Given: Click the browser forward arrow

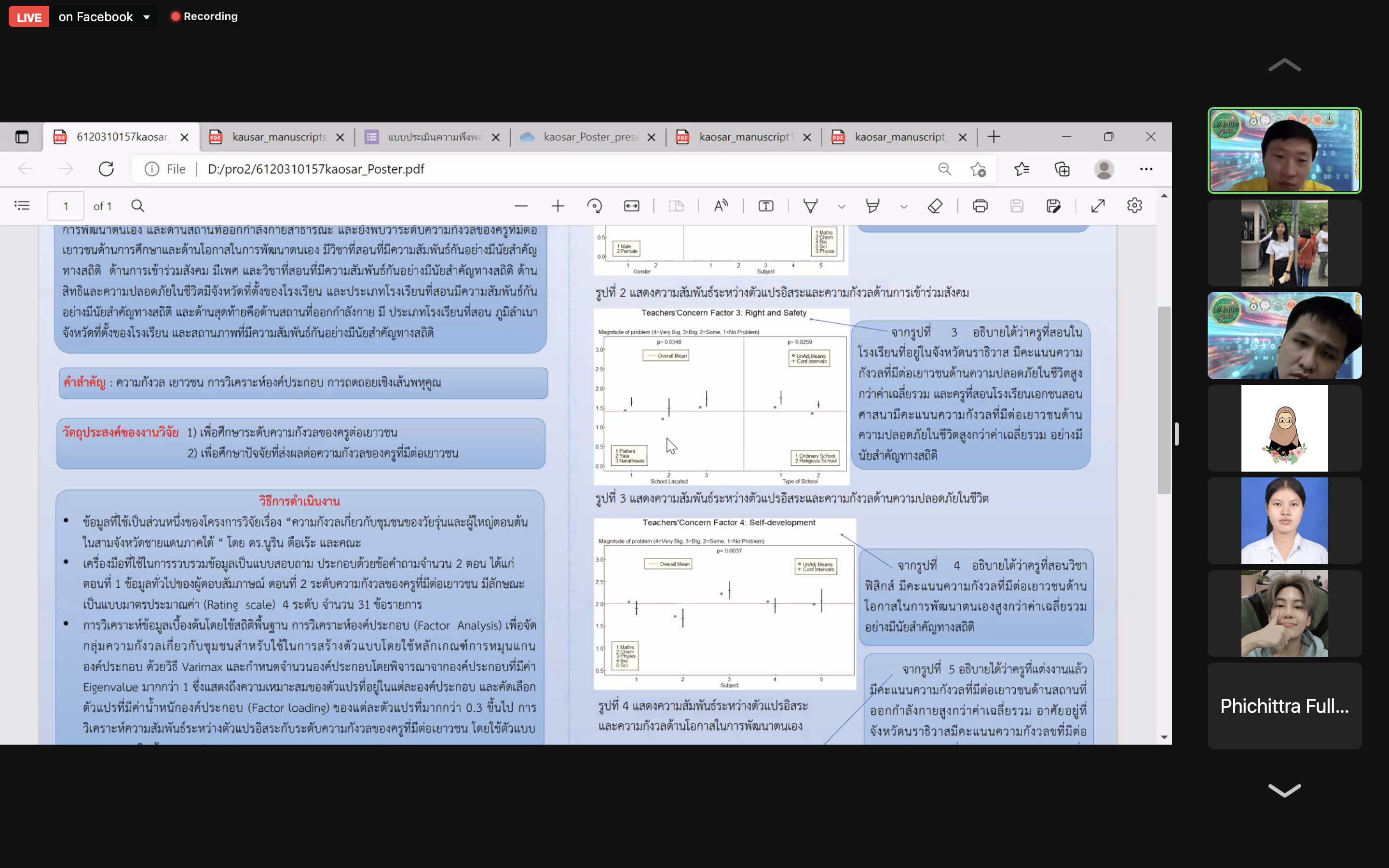Looking at the screenshot, I should pyautogui.click(x=66, y=169).
